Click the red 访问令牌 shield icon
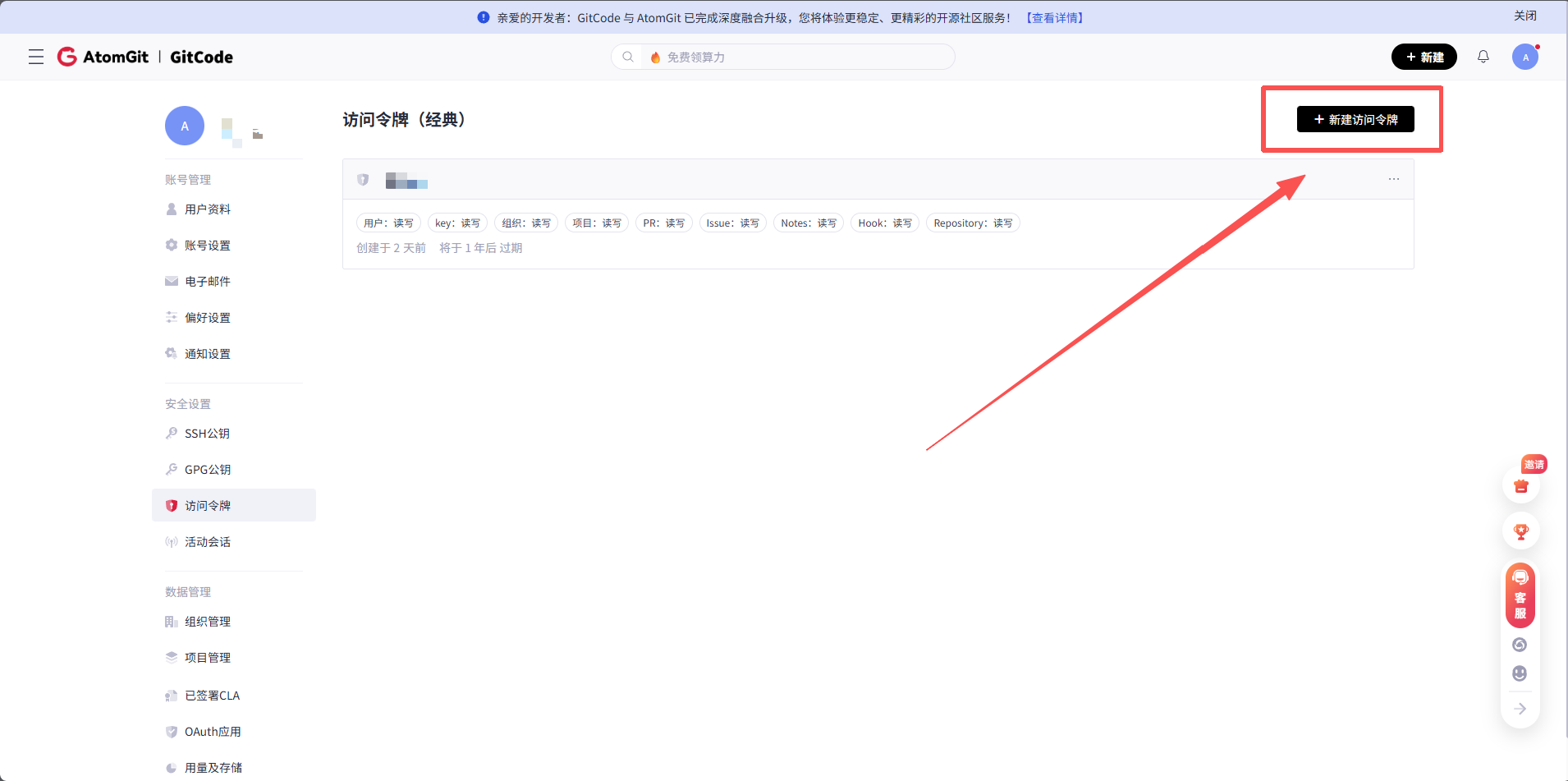 pos(172,506)
